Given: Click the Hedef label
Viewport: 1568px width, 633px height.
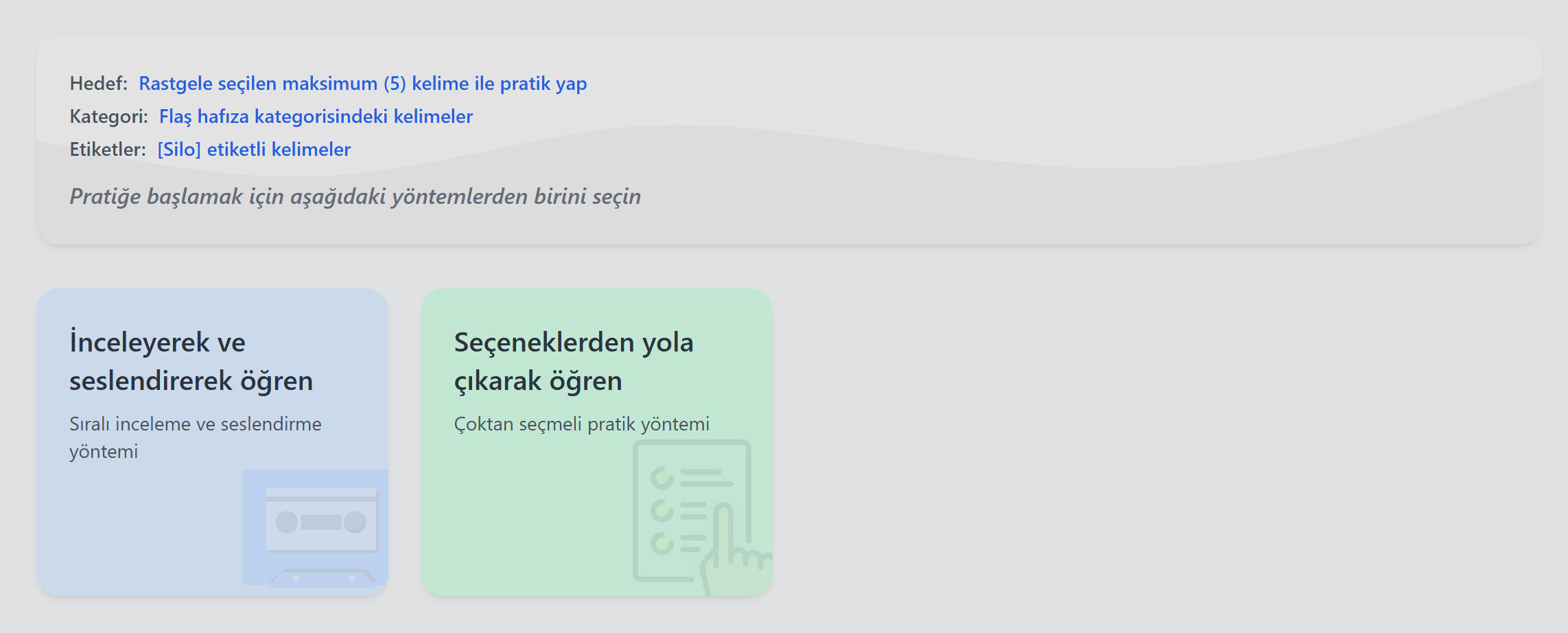Looking at the screenshot, I should 98,84.
